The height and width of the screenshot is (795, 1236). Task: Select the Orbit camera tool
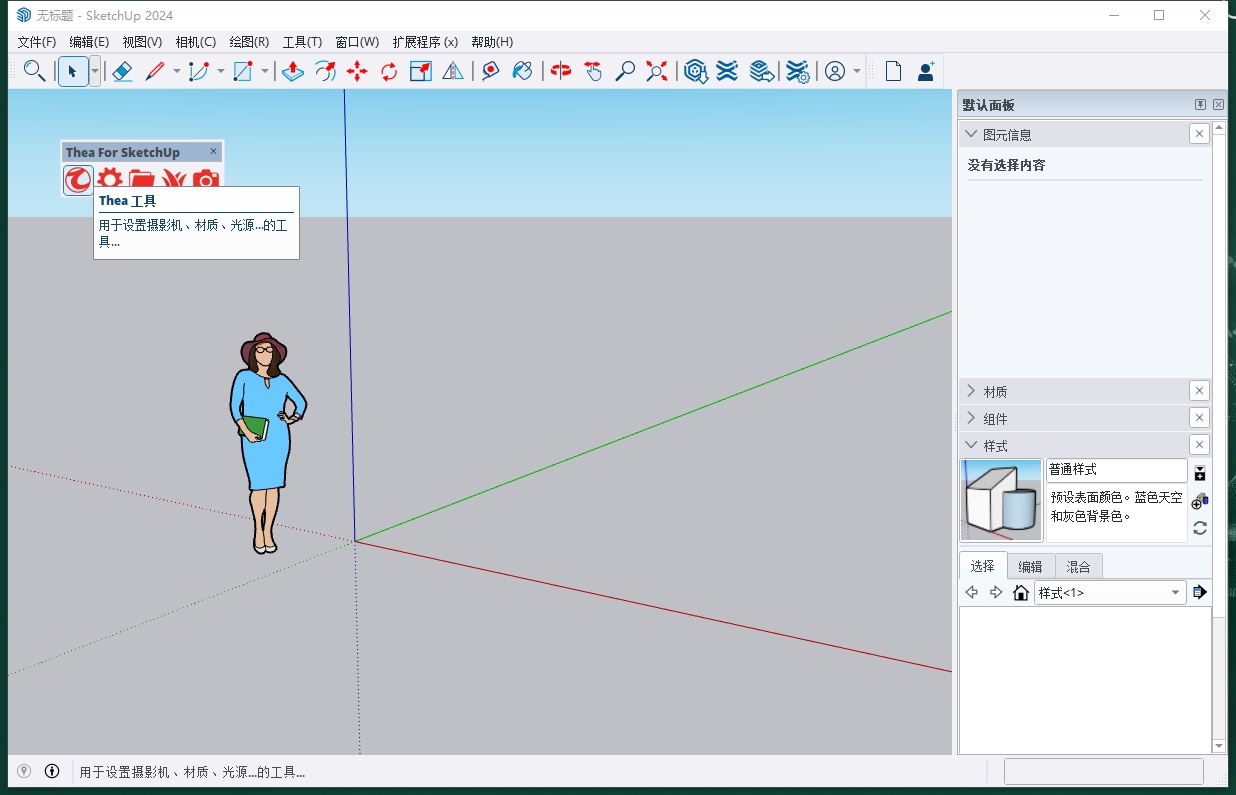point(561,71)
